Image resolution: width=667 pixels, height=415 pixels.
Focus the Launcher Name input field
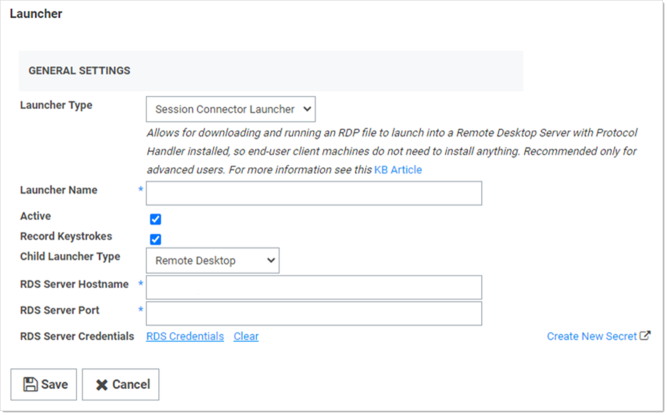click(x=314, y=193)
